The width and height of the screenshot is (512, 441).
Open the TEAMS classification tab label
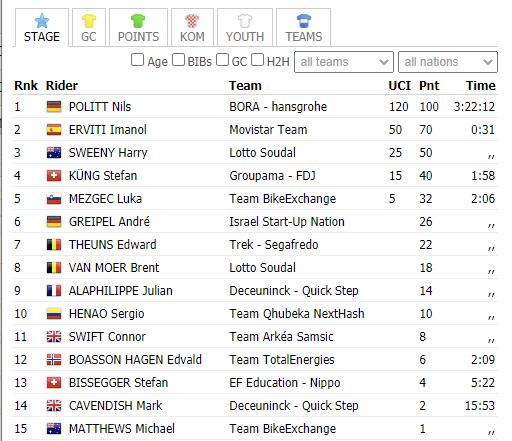coord(304,37)
